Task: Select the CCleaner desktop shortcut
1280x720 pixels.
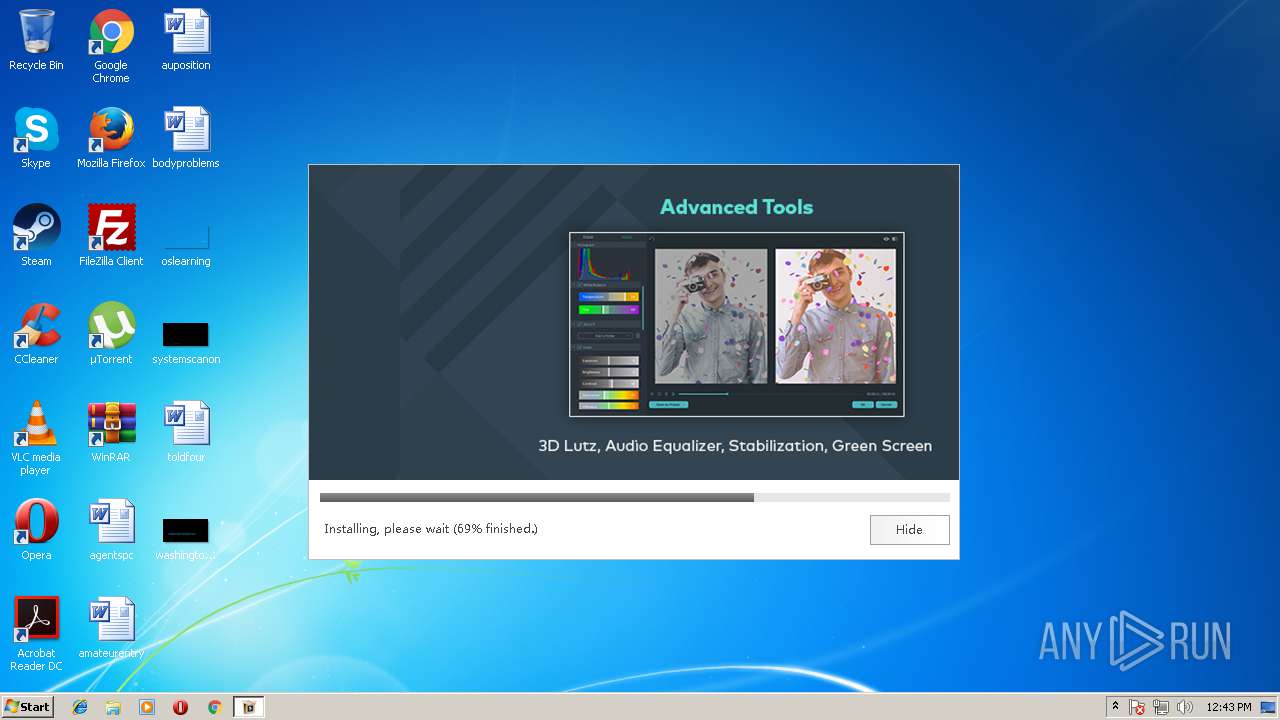Action: click(x=36, y=334)
